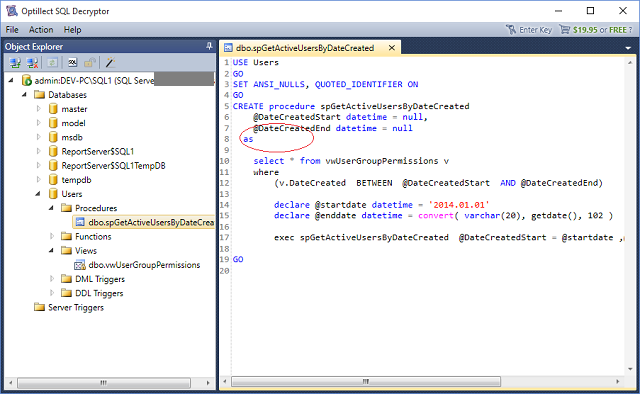This screenshot has height=394, width=640.
Task: Click the 'convert' function on line 15
Action: coord(436,216)
